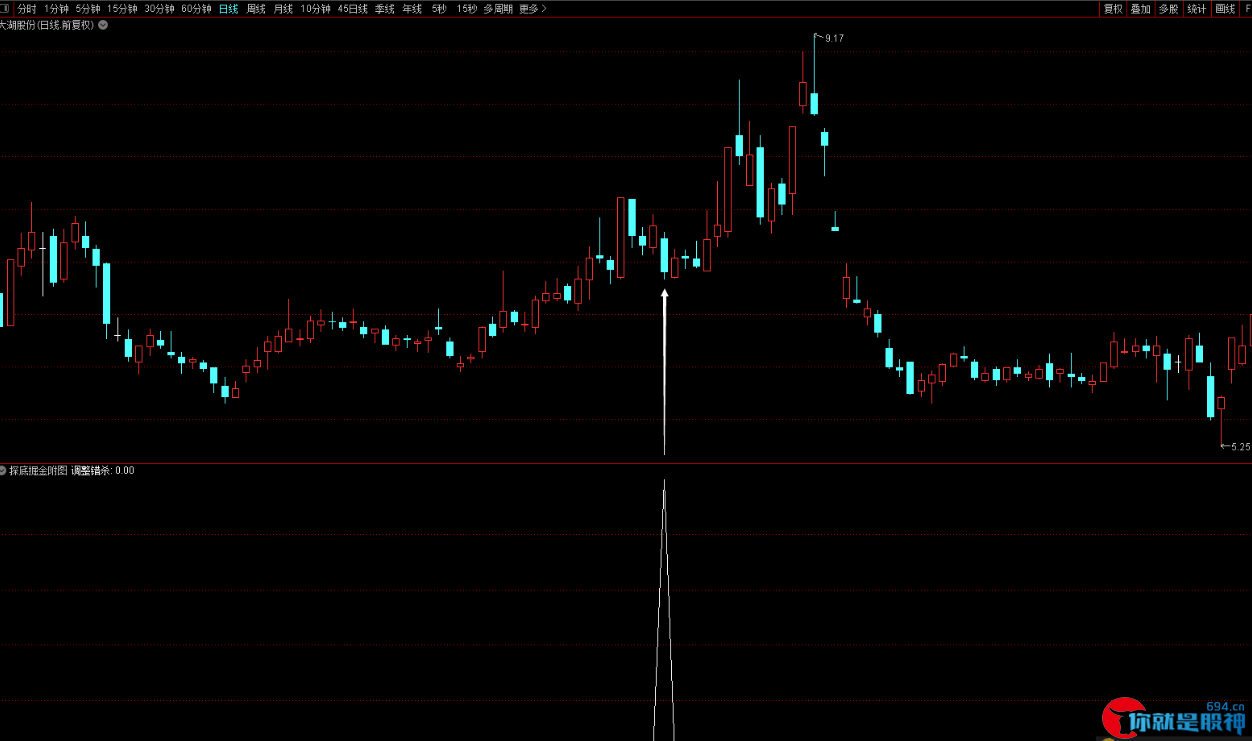
Task: Select the 10分钟 period tab
Action: (x=316, y=9)
